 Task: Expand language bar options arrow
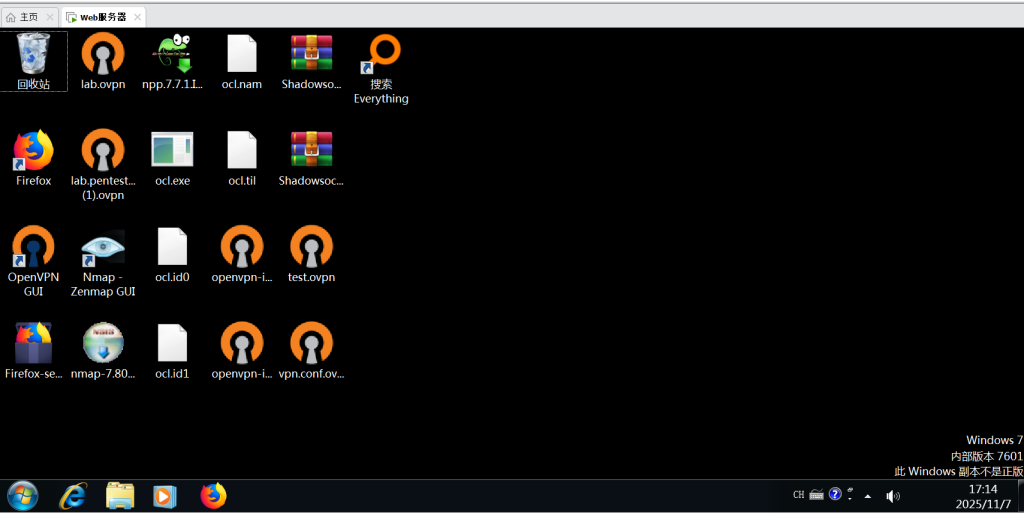(x=850, y=497)
